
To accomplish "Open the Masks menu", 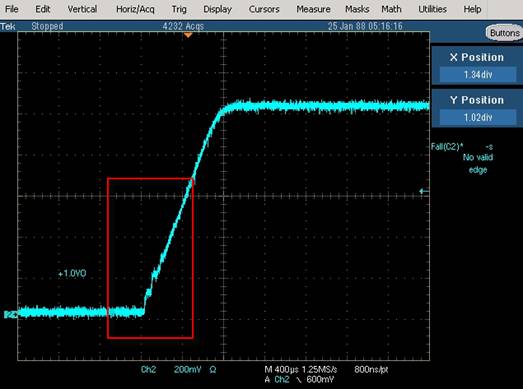I will 357,9.
